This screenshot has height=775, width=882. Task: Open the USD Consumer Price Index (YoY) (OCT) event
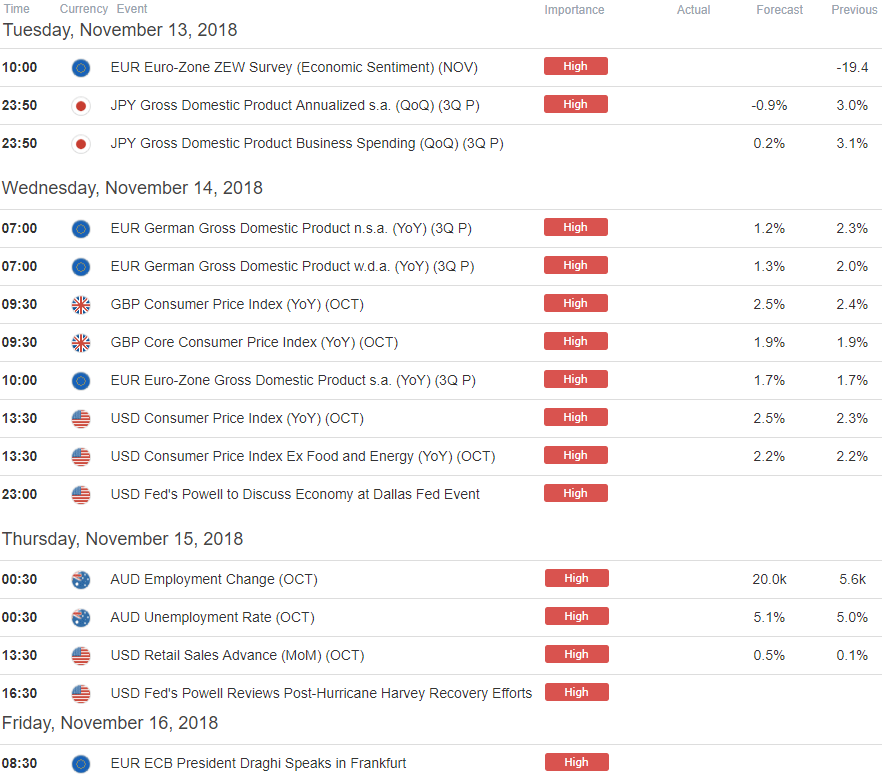click(237, 418)
